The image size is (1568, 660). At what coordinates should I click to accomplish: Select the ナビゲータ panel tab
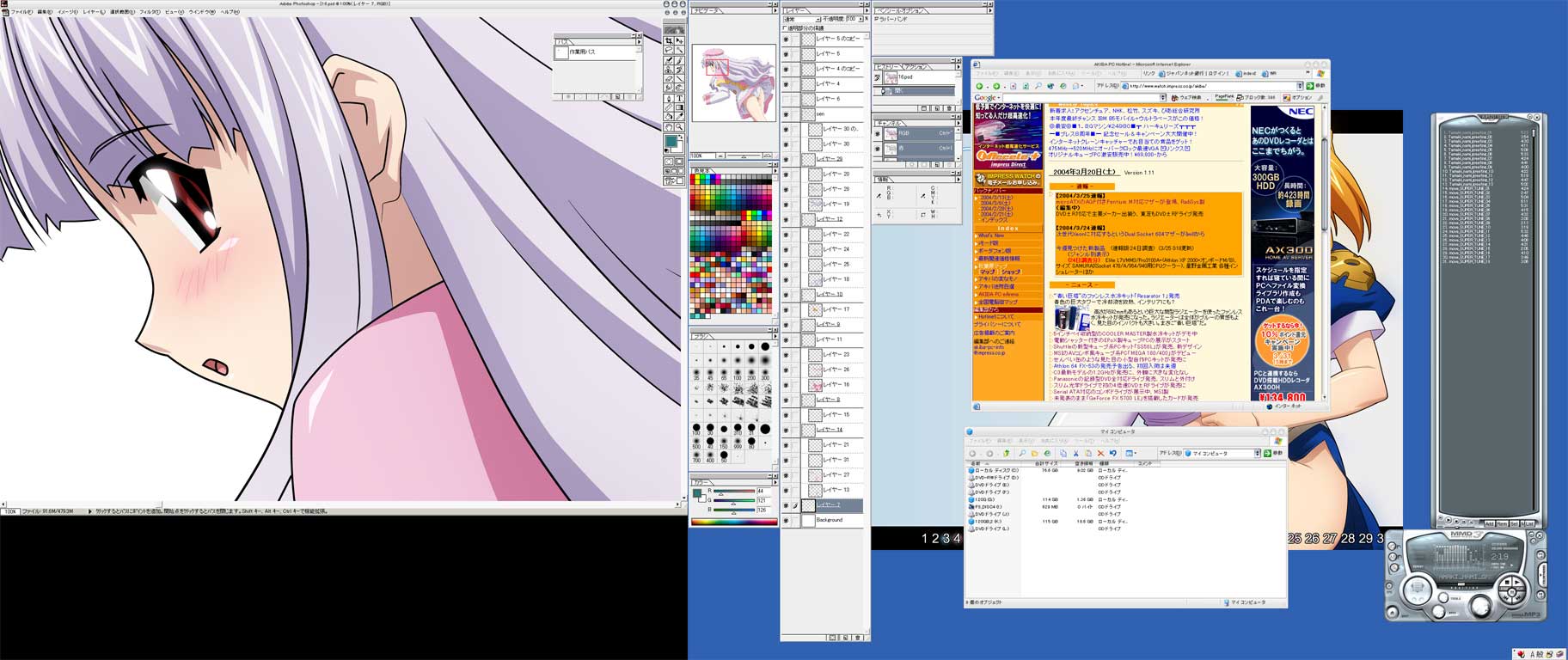tap(707, 10)
